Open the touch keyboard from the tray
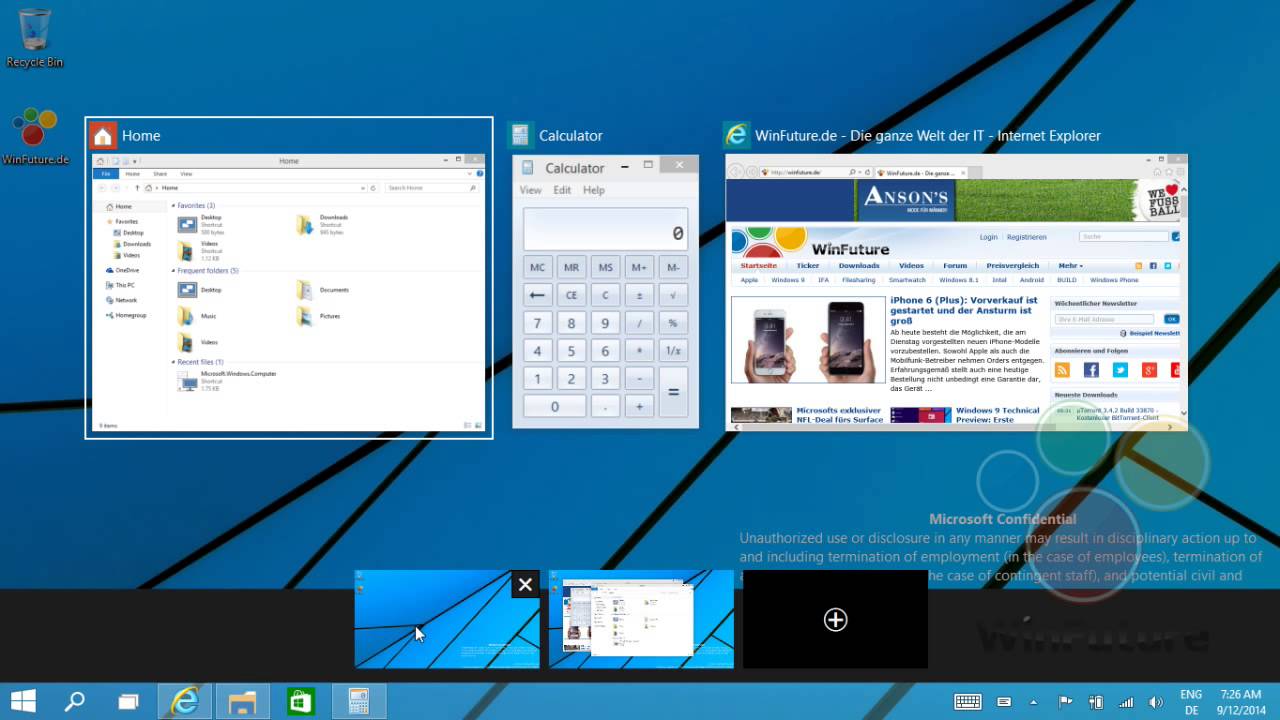The image size is (1280, 720). click(968, 702)
